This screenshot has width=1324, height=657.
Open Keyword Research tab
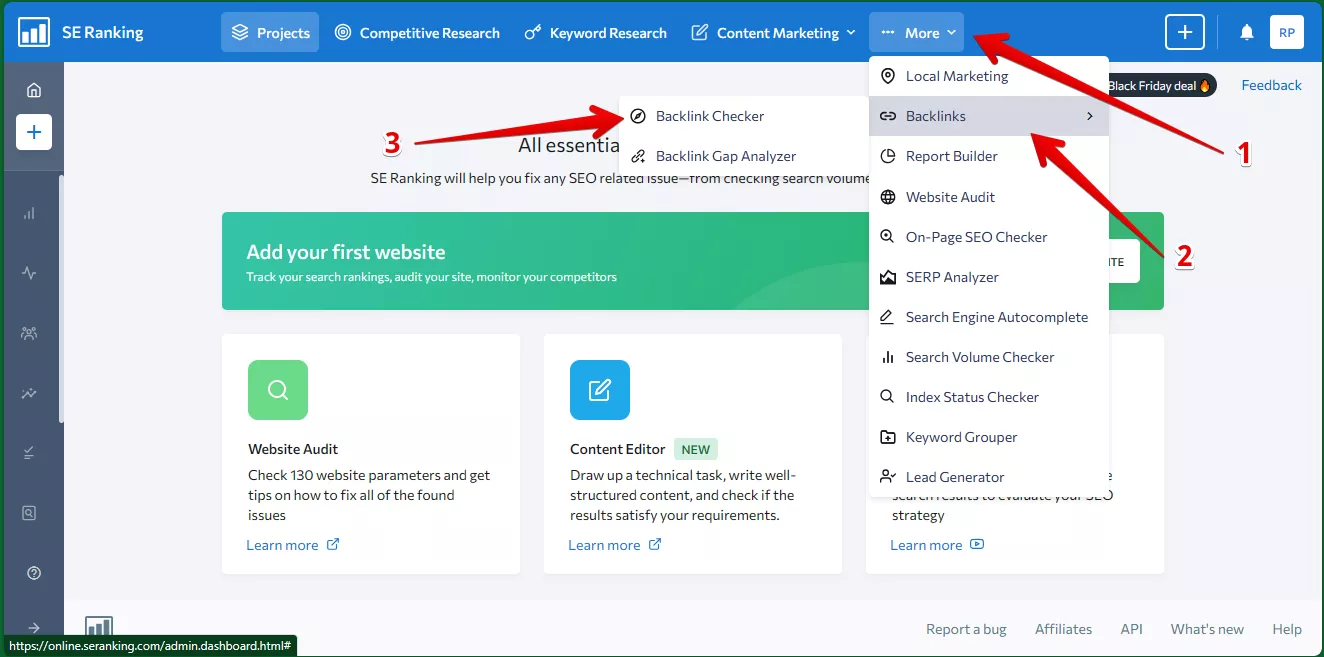(x=595, y=33)
